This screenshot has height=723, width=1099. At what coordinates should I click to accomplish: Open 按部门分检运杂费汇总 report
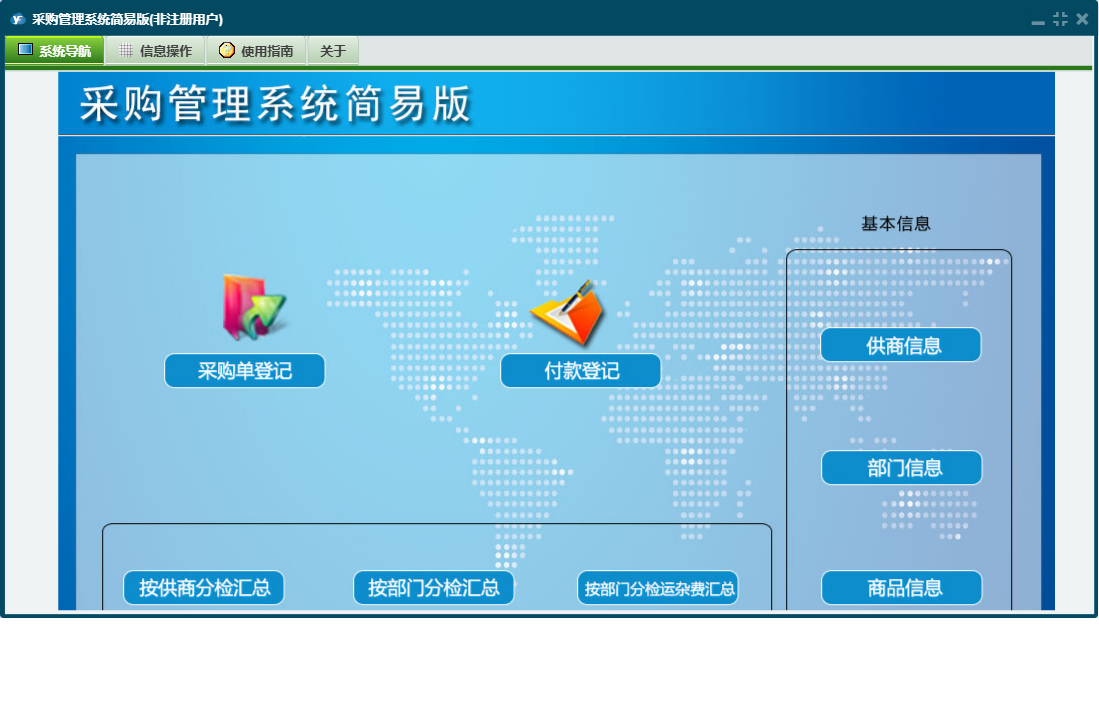[658, 588]
